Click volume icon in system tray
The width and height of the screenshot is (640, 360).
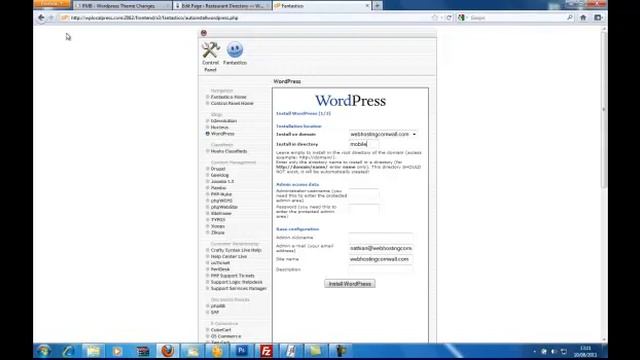[554, 351]
